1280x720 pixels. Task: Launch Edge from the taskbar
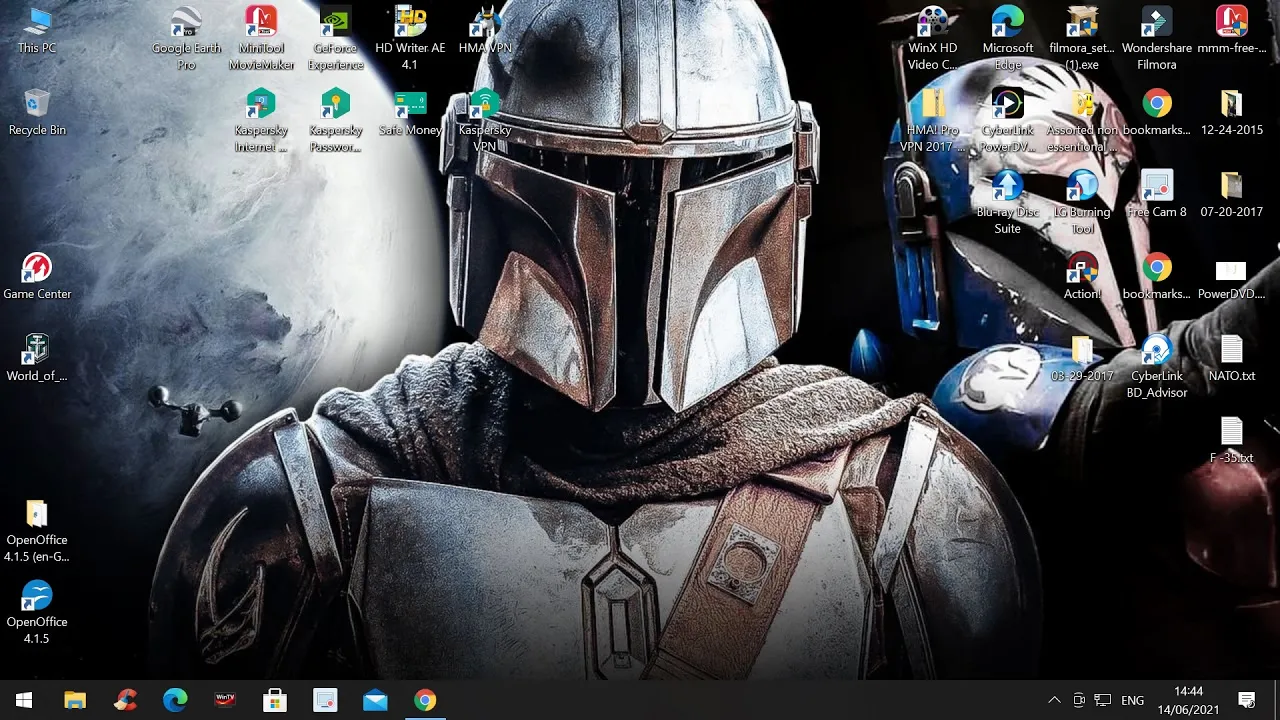click(175, 700)
